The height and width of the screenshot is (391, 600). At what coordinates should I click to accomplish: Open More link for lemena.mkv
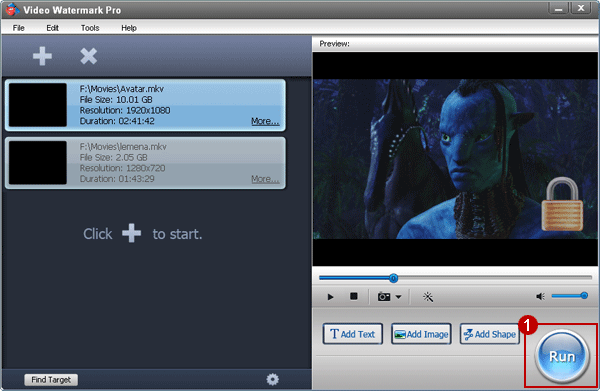pos(265,179)
